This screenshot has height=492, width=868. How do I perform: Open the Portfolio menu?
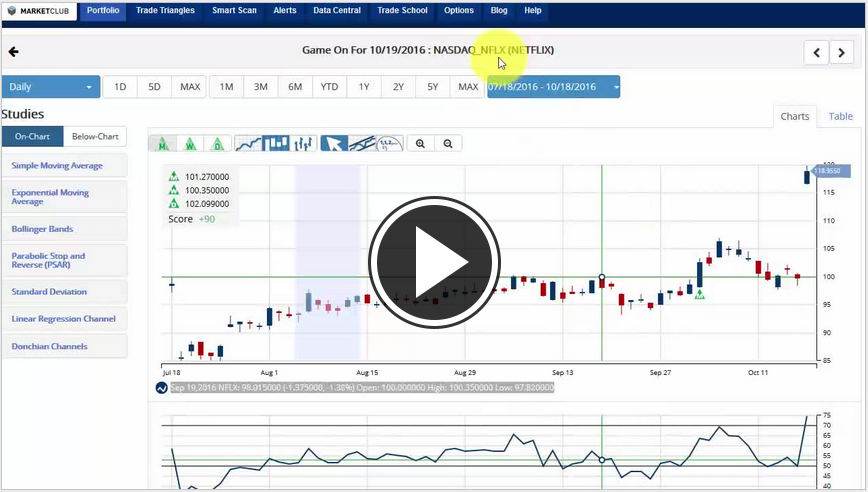pyautogui.click(x=103, y=11)
